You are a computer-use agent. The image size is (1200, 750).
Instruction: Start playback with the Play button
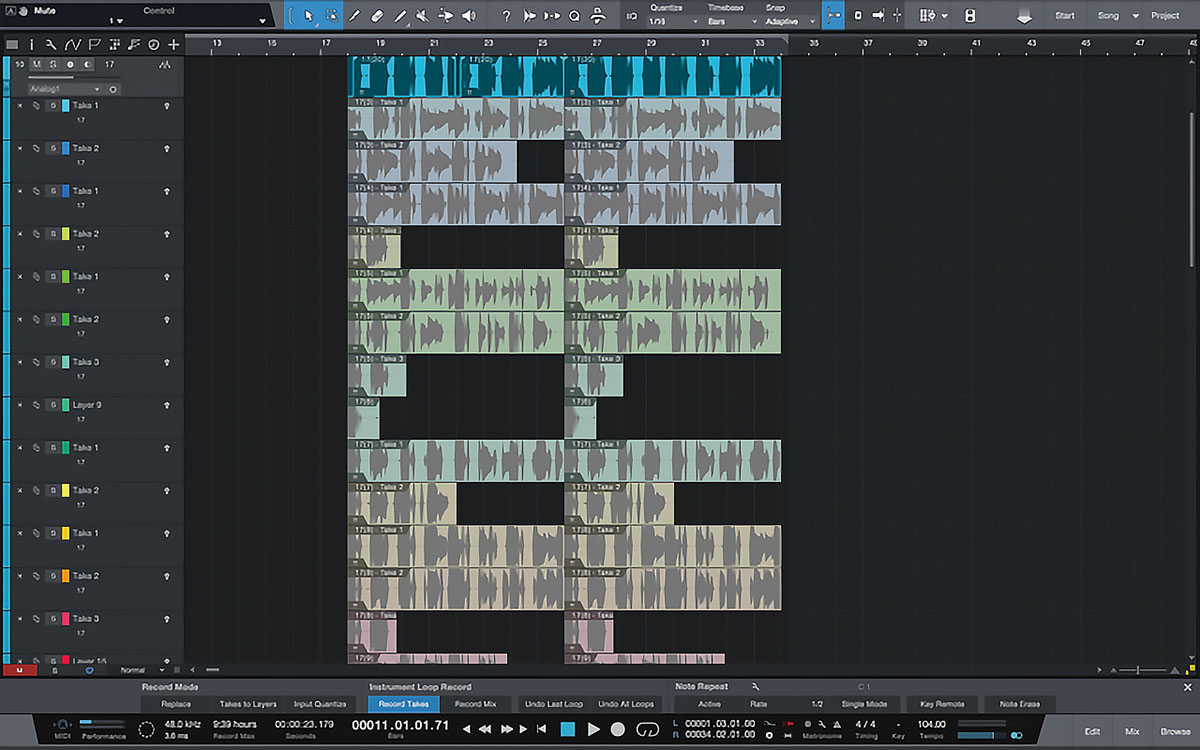594,729
